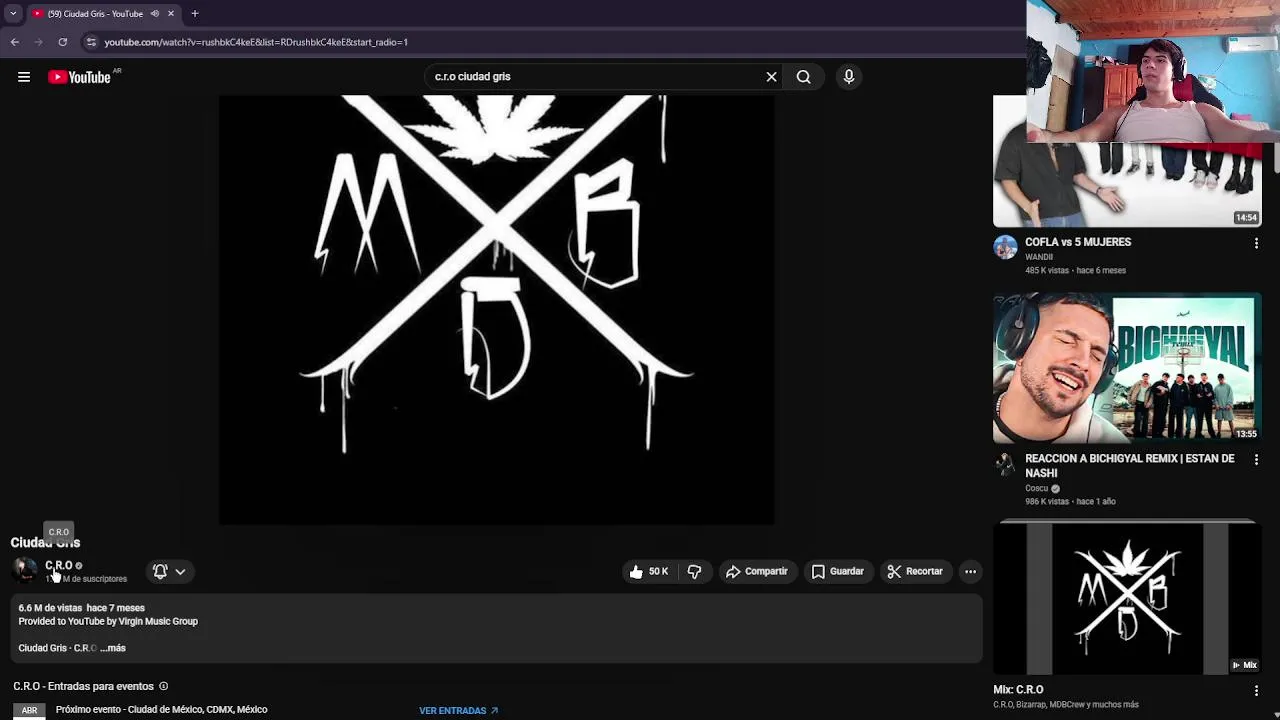Screen dimensions: 1280x720
Task: Open more actions three-dot menu under video
Action: tap(970, 571)
